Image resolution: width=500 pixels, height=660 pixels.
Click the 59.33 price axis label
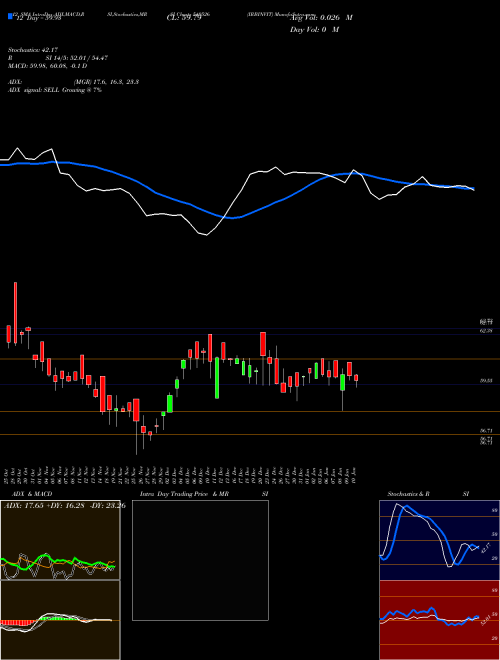click(x=486, y=381)
